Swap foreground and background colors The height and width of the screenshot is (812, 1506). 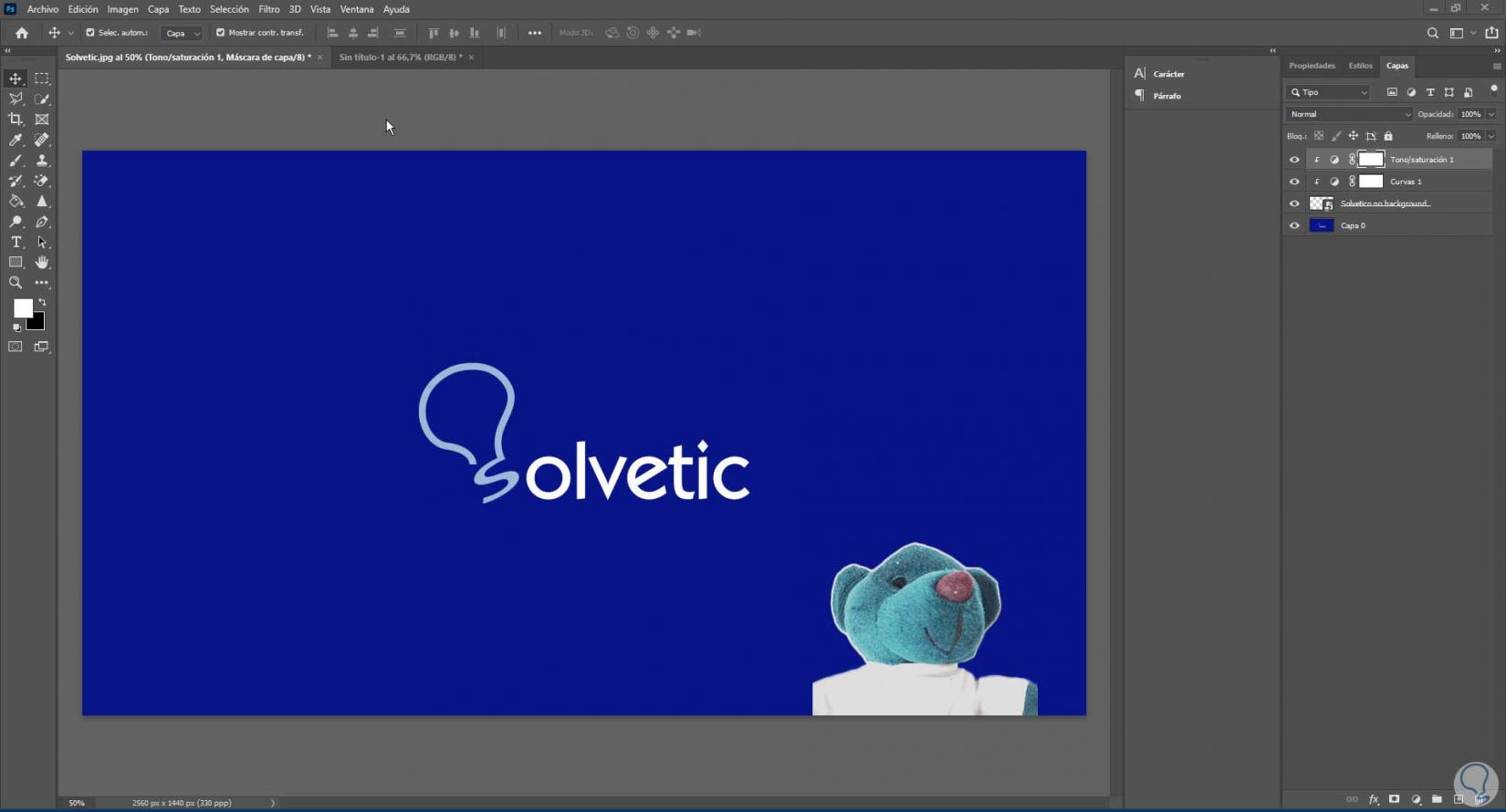(42, 302)
